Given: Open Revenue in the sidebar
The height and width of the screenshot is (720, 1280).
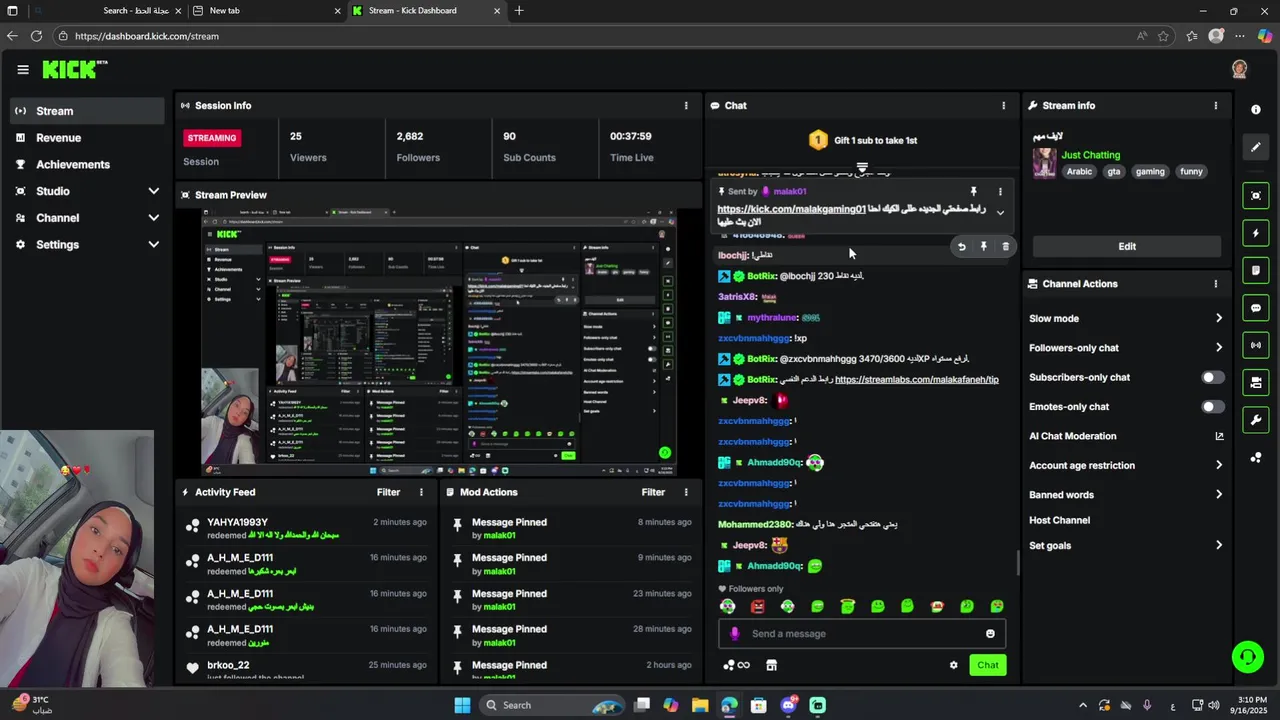Looking at the screenshot, I should [88, 138].
